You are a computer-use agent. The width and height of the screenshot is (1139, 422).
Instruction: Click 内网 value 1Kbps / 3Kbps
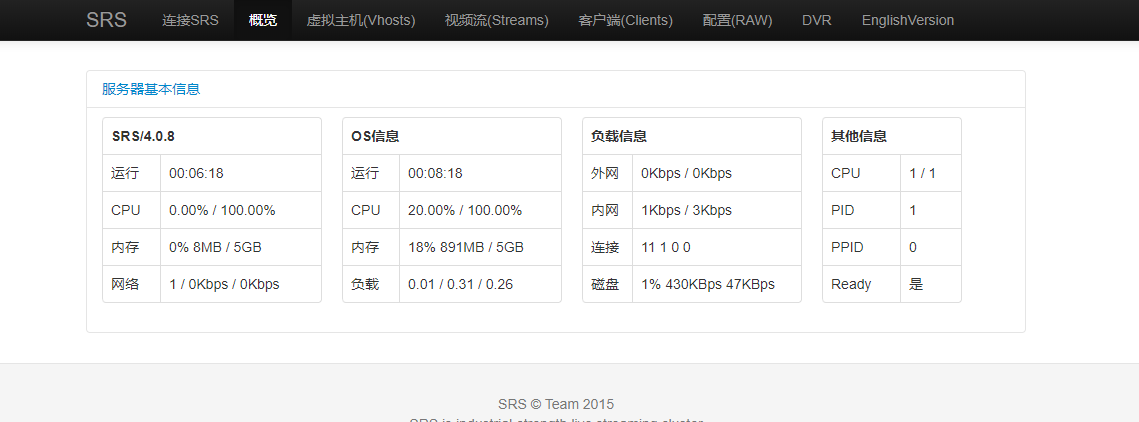pyautogui.click(x=686, y=211)
